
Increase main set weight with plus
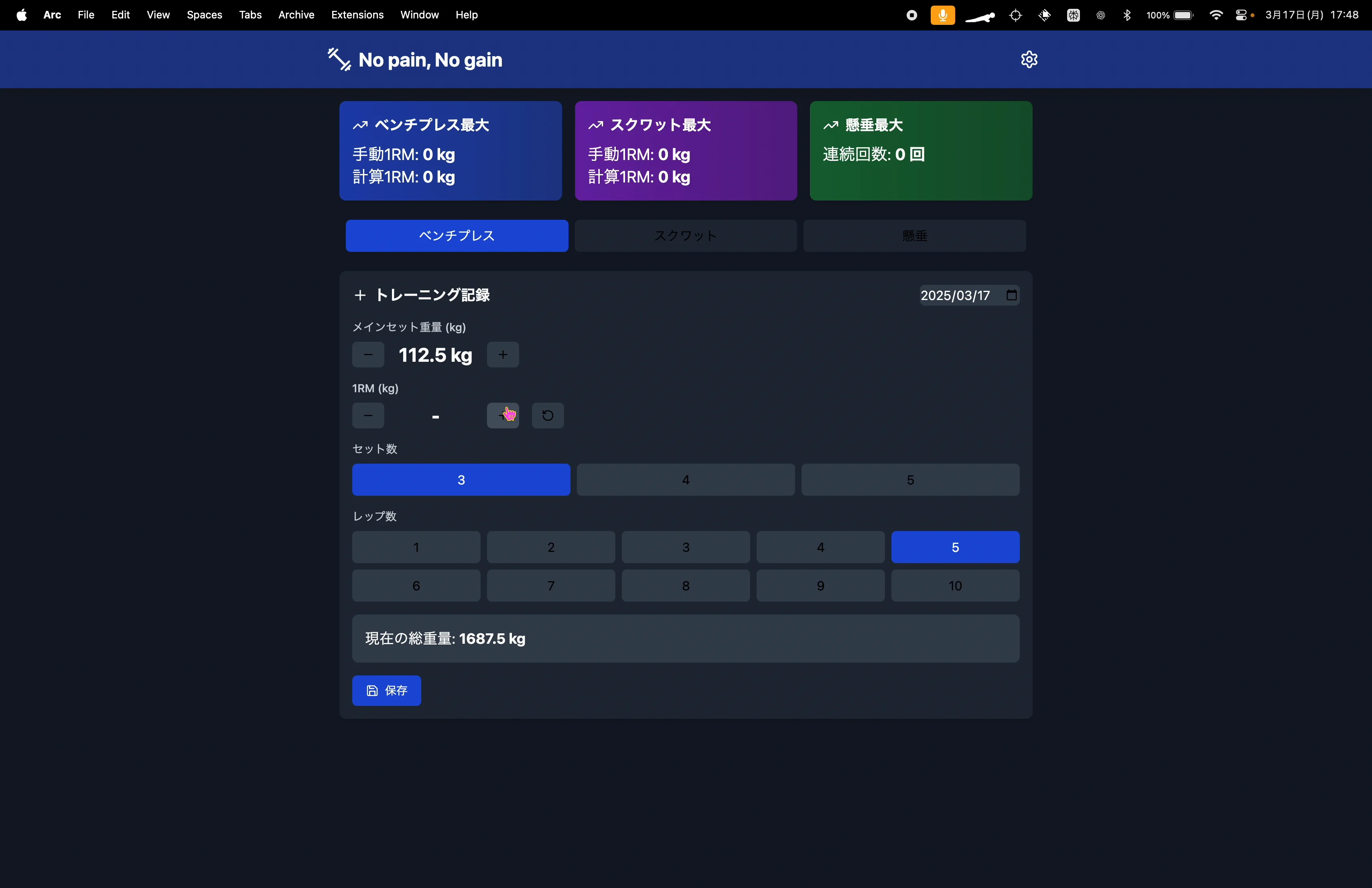(503, 355)
